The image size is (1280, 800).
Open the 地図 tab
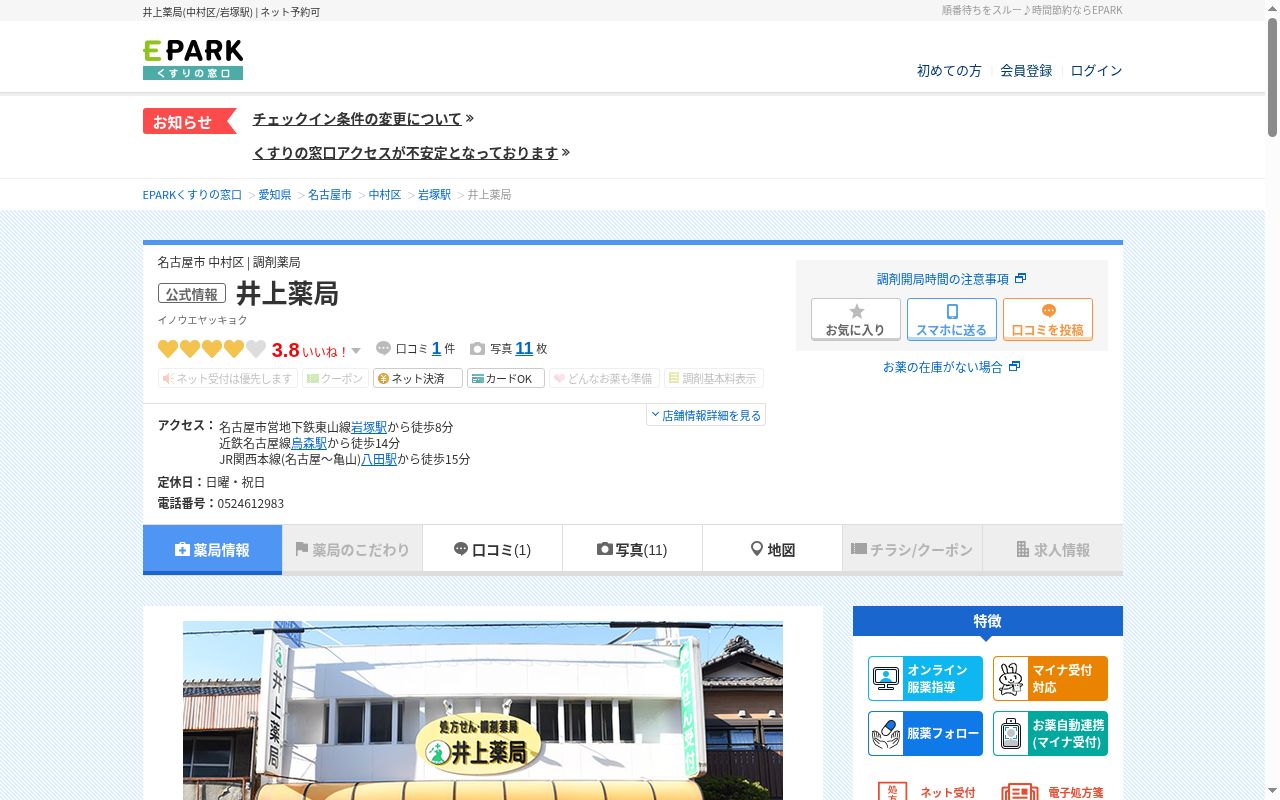[x=772, y=549]
